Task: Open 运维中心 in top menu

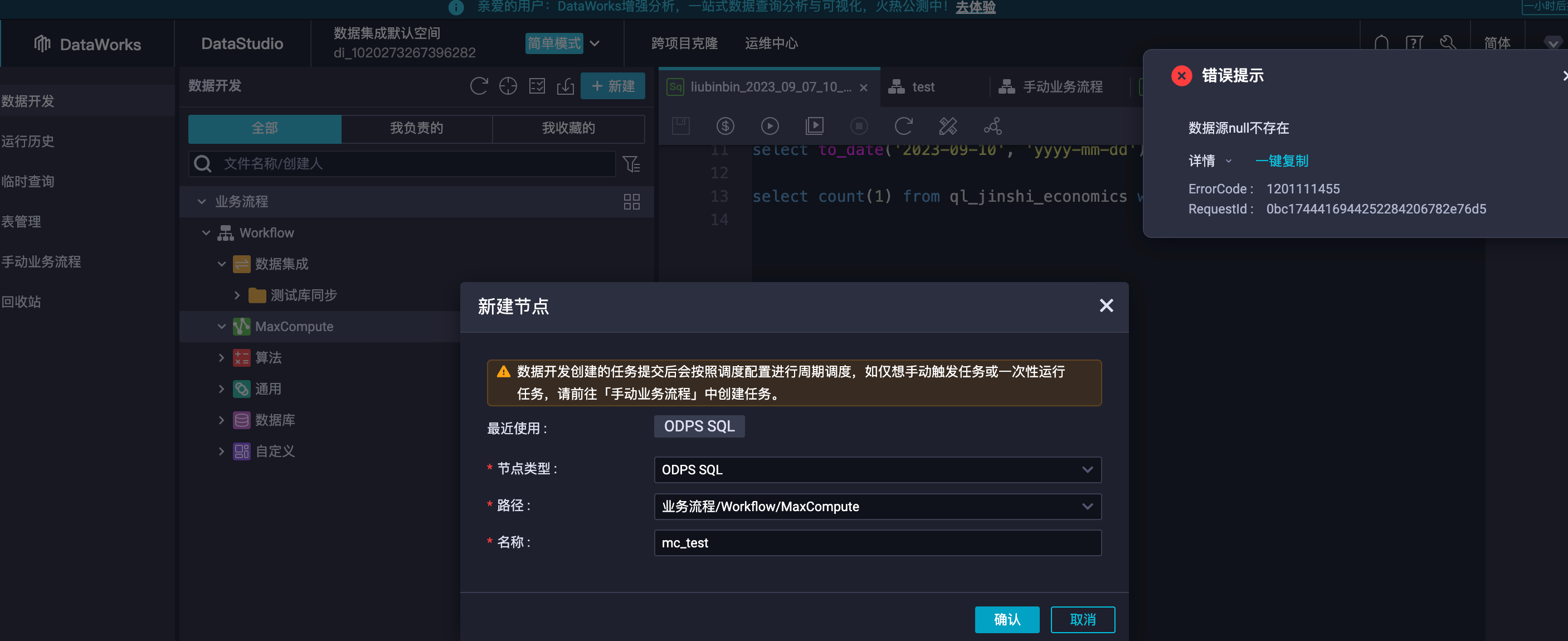Action: tap(771, 43)
